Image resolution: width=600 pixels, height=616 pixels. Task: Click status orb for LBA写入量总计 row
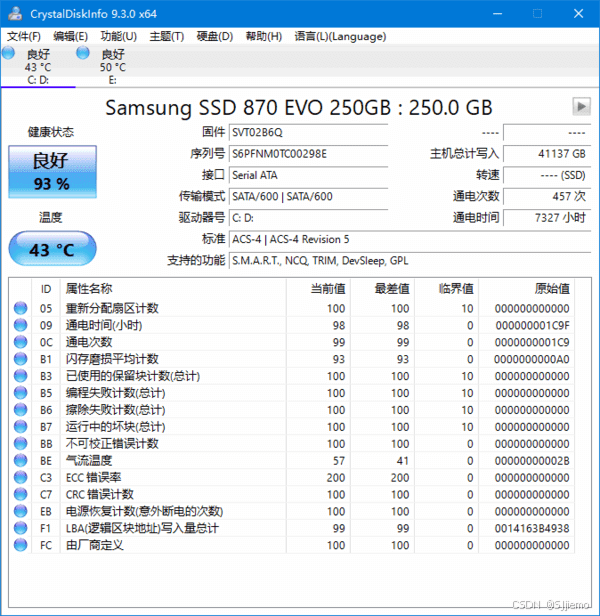click(x=20, y=528)
